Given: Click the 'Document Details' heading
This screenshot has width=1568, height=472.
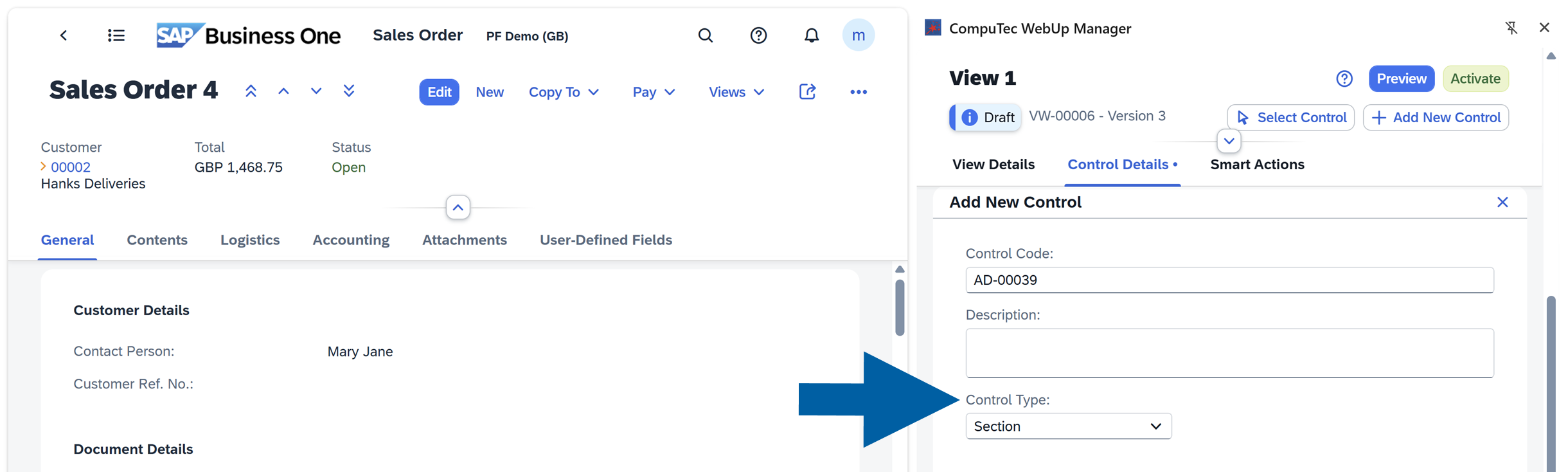Looking at the screenshot, I should [x=133, y=449].
